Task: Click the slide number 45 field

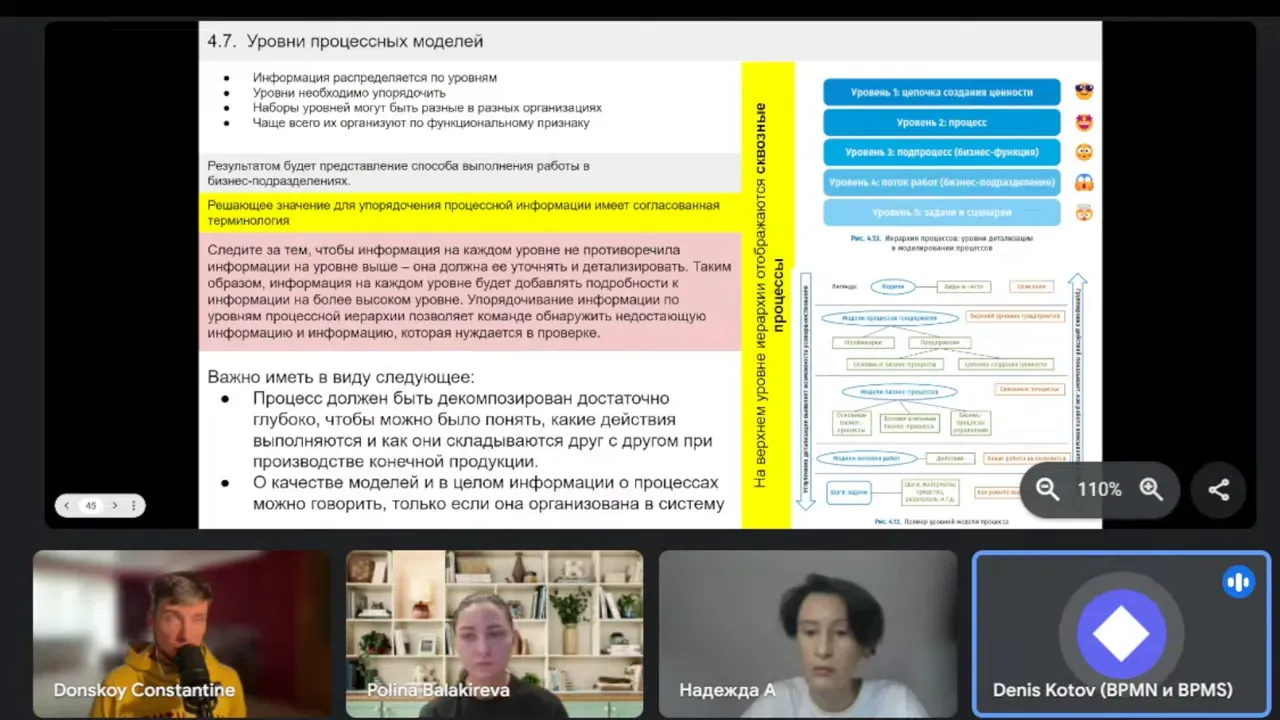Action: 90,505
